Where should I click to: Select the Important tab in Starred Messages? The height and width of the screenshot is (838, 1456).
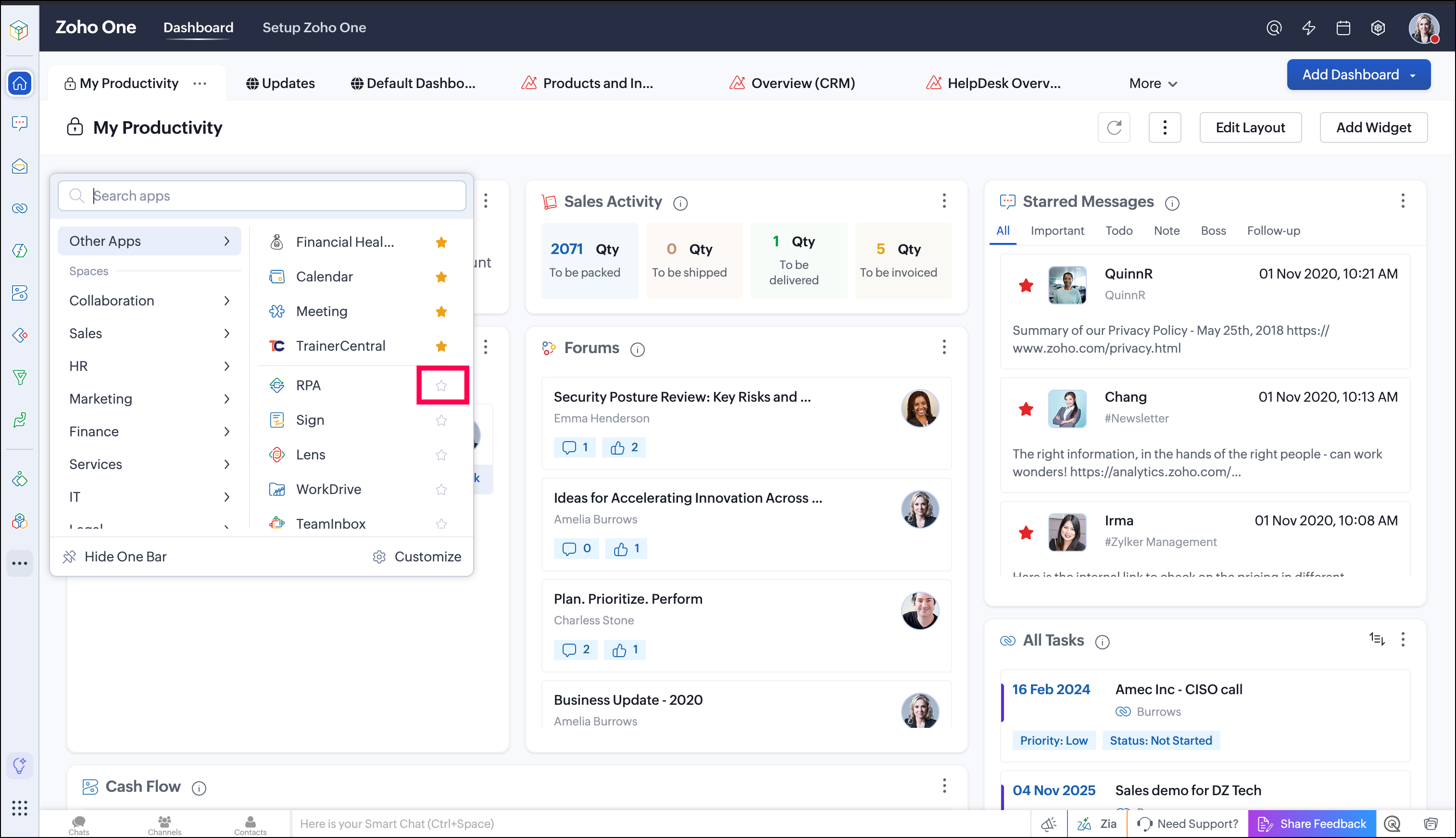click(x=1057, y=231)
